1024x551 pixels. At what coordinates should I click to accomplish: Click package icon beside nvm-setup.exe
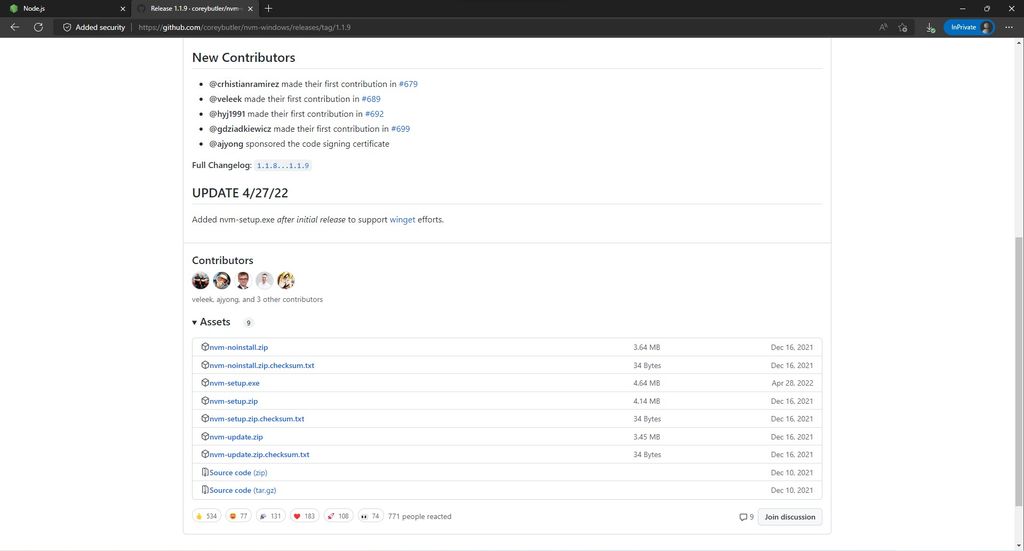(205, 383)
